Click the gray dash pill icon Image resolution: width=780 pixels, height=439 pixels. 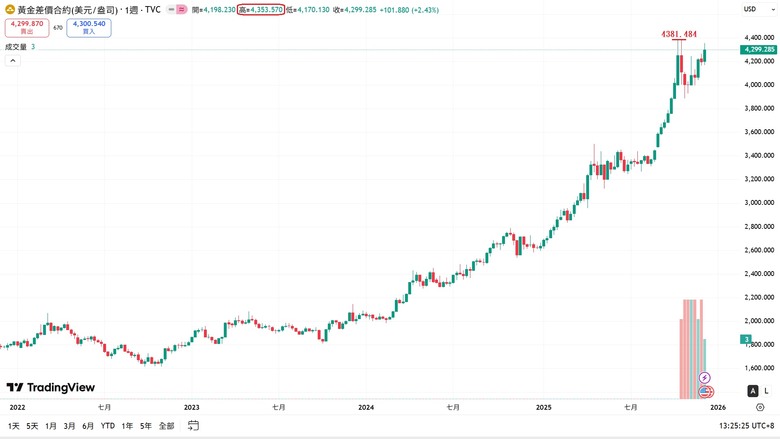171,9
